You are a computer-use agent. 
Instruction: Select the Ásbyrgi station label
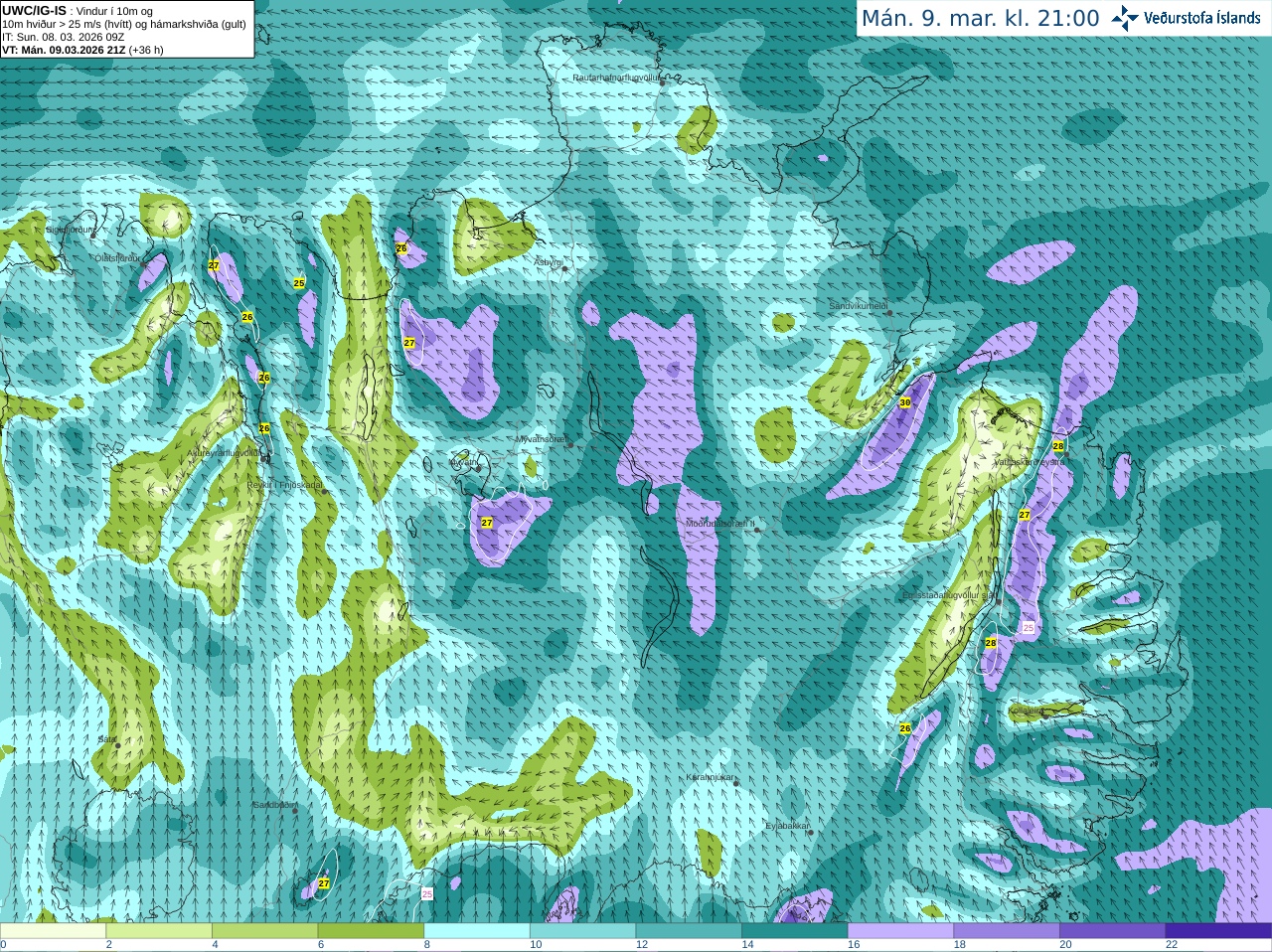[x=548, y=262]
